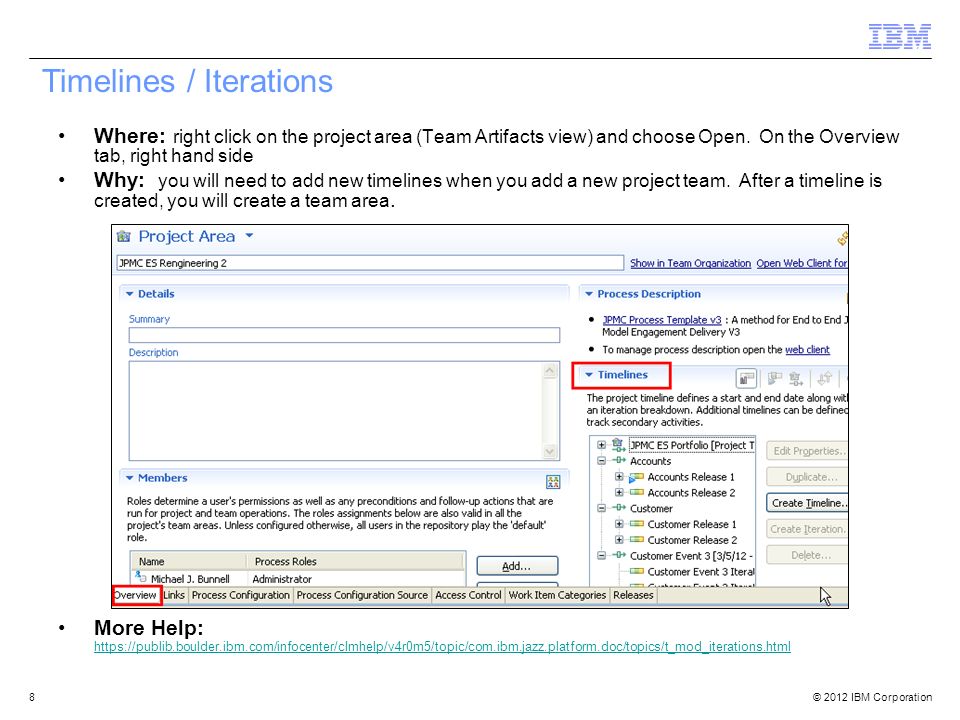Viewport: 960px width, 720px height.
Task: Select the Customer timeline row
Action: [651, 509]
